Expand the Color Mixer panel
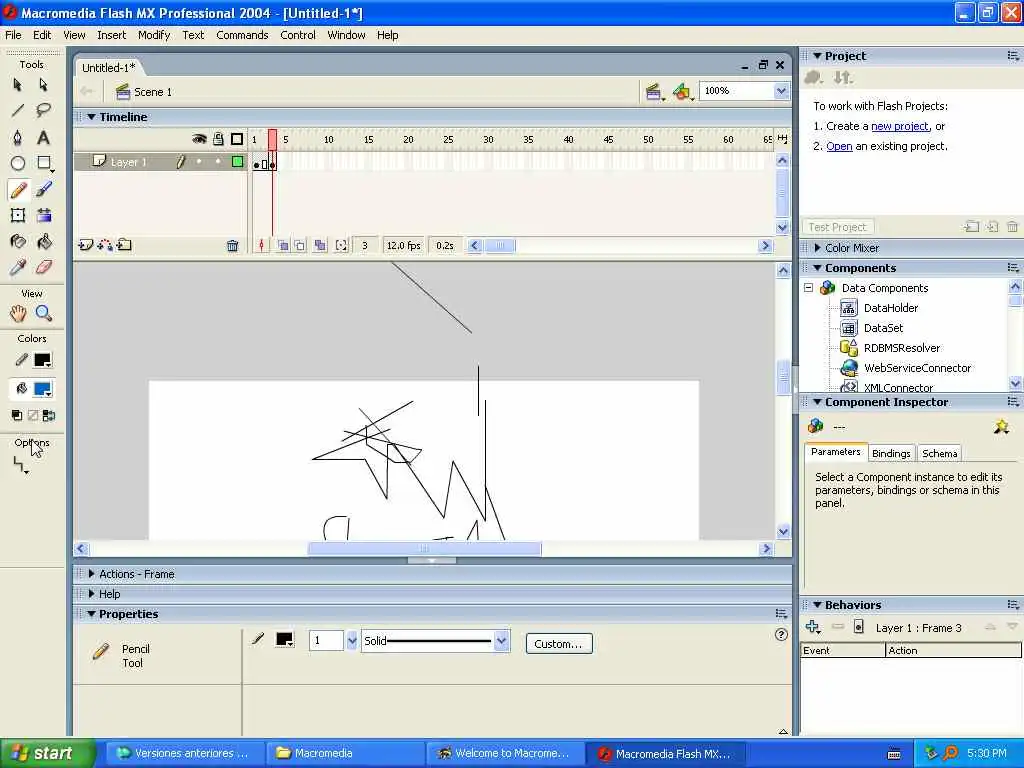Viewport: 1024px width, 768px height. point(817,248)
